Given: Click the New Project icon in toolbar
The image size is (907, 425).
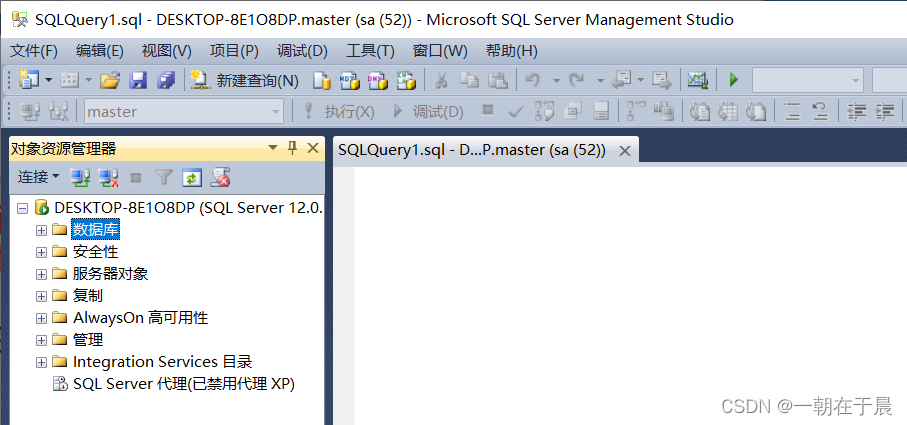Looking at the screenshot, I should pyautogui.click(x=27, y=80).
